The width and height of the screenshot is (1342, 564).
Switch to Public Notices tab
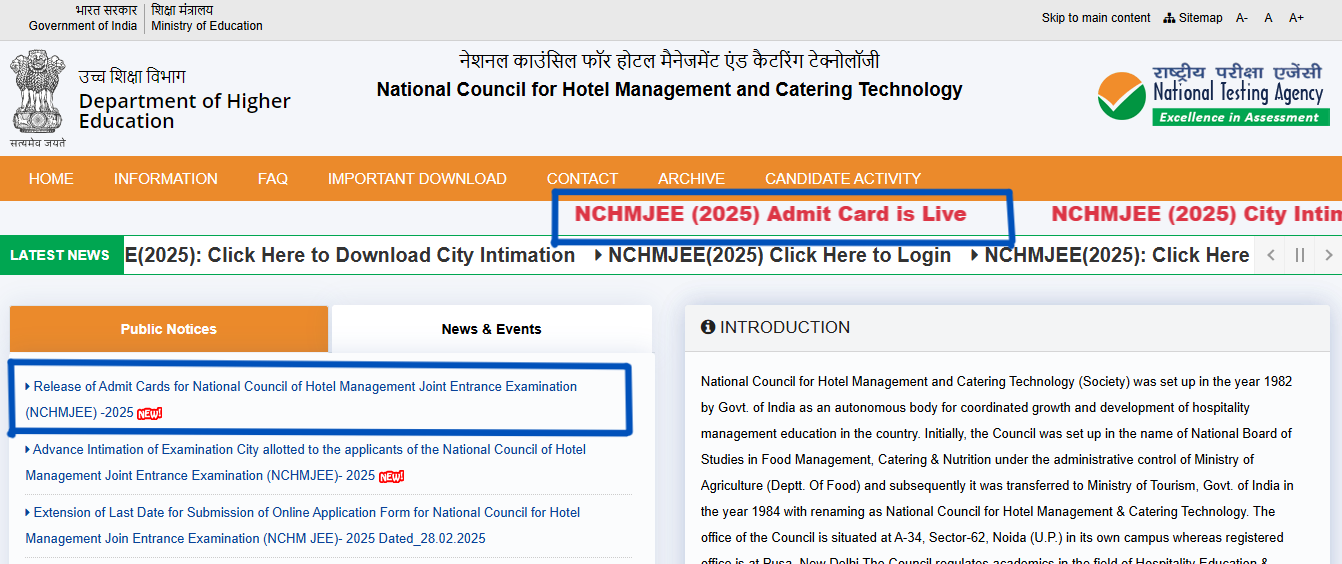pyautogui.click(x=169, y=329)
